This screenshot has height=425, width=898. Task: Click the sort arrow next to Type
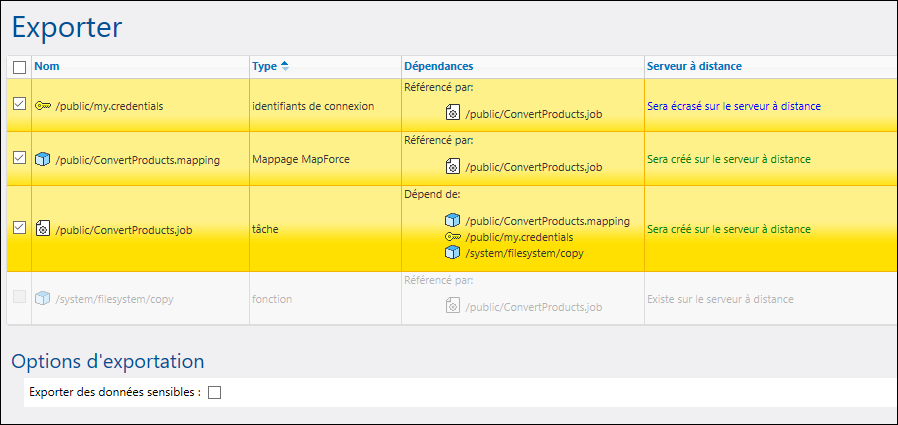click(285, 66)
